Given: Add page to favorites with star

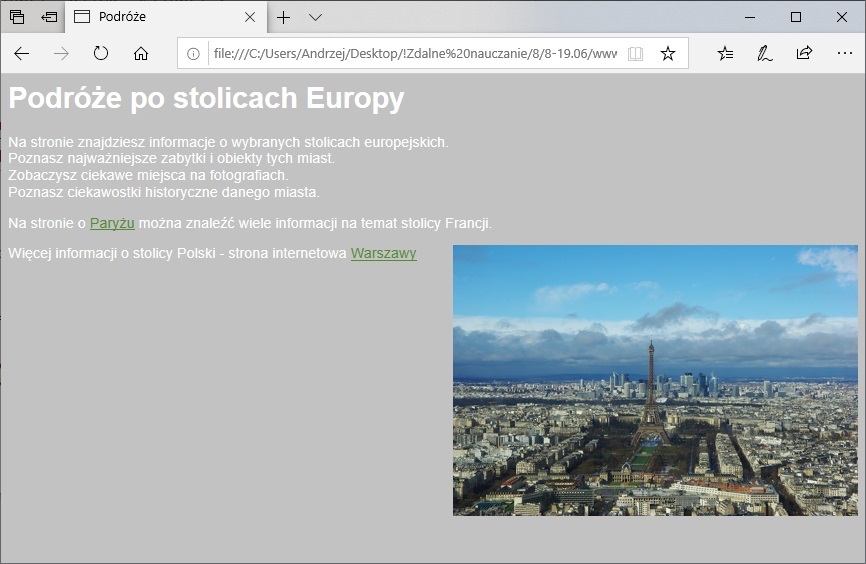Looking at the screenshot, I should [668, 54].
